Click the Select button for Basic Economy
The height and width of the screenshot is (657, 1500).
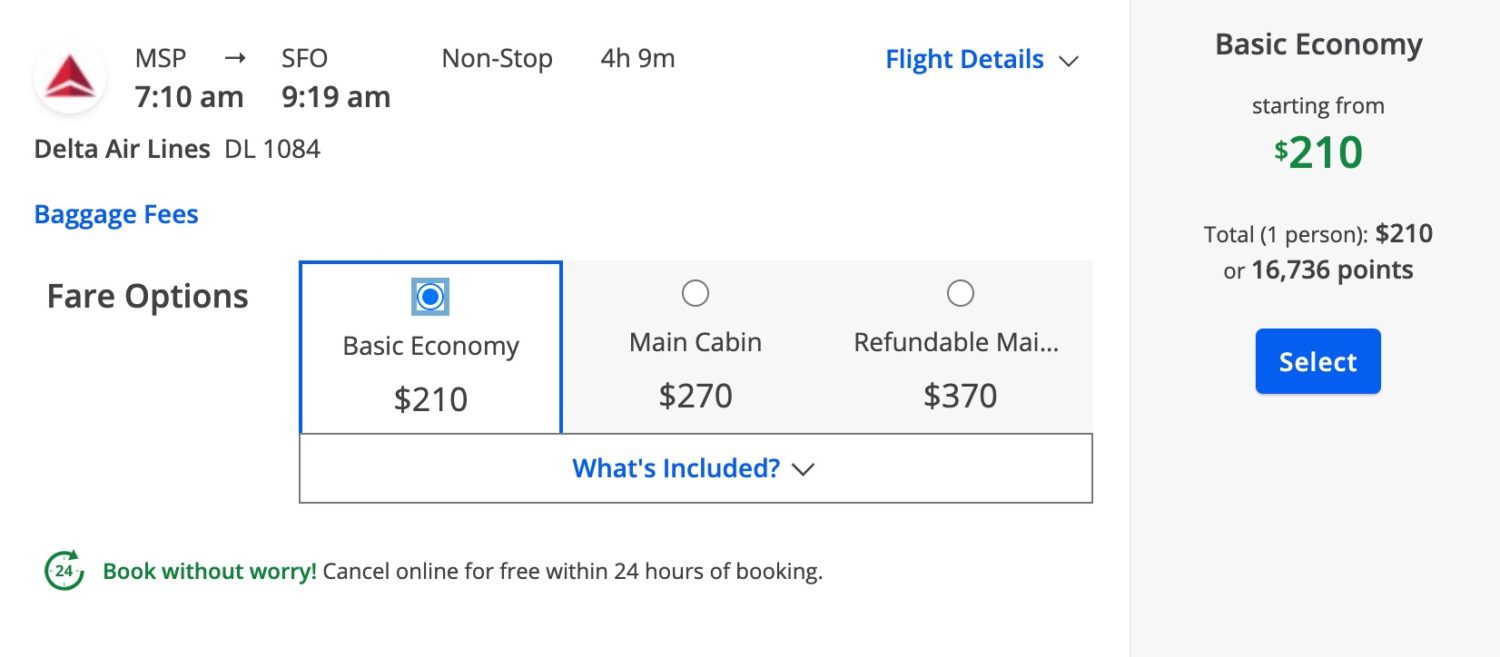pos(1317,361)
